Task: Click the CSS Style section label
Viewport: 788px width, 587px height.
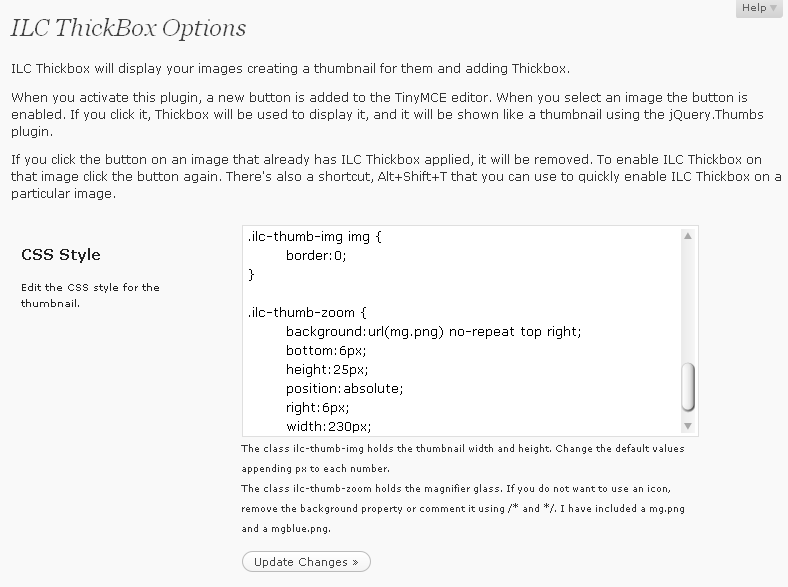Action: point(61,255)
